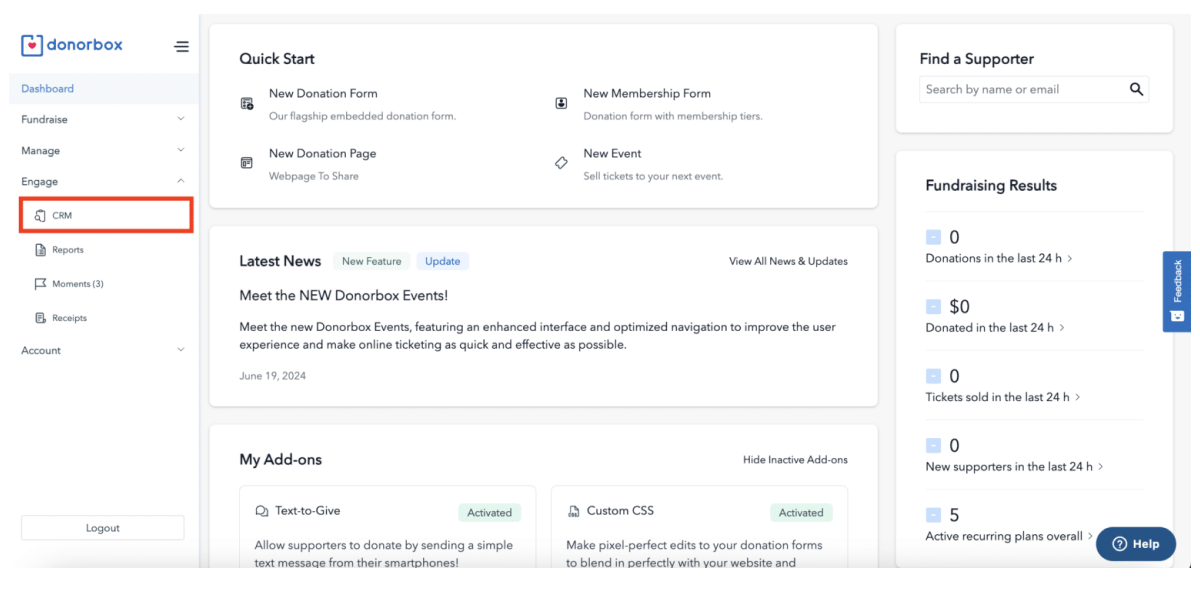Open Active recurring plans overall arrow
The width and height of the screenshot is (1200, 594).
(1091, 537)
